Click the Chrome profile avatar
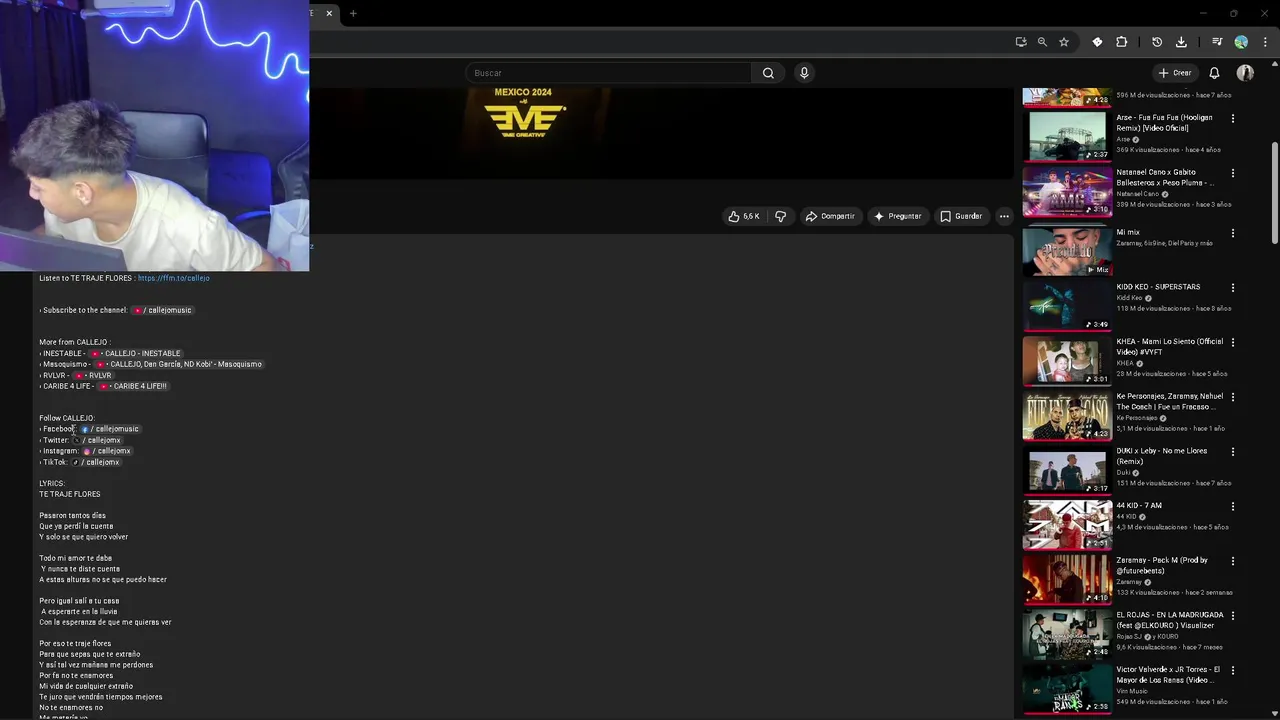Image resolution: width=1280 pixels, height=720 pixels. [x=1241, y=42]
